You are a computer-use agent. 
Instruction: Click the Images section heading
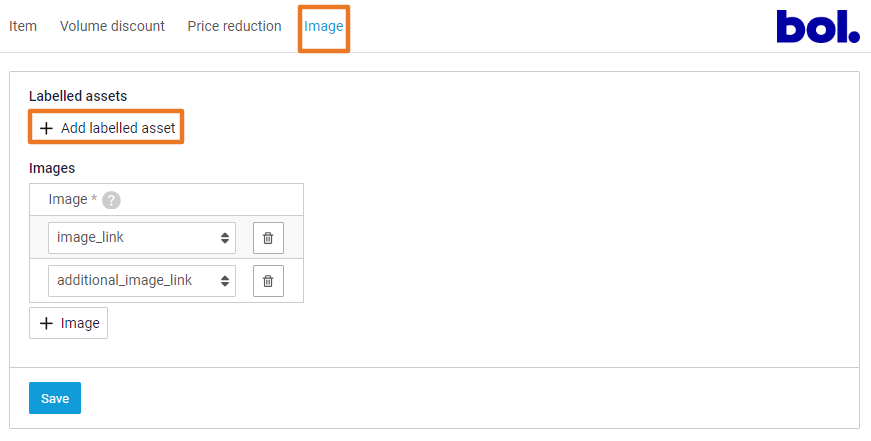(x=52, y=168)
